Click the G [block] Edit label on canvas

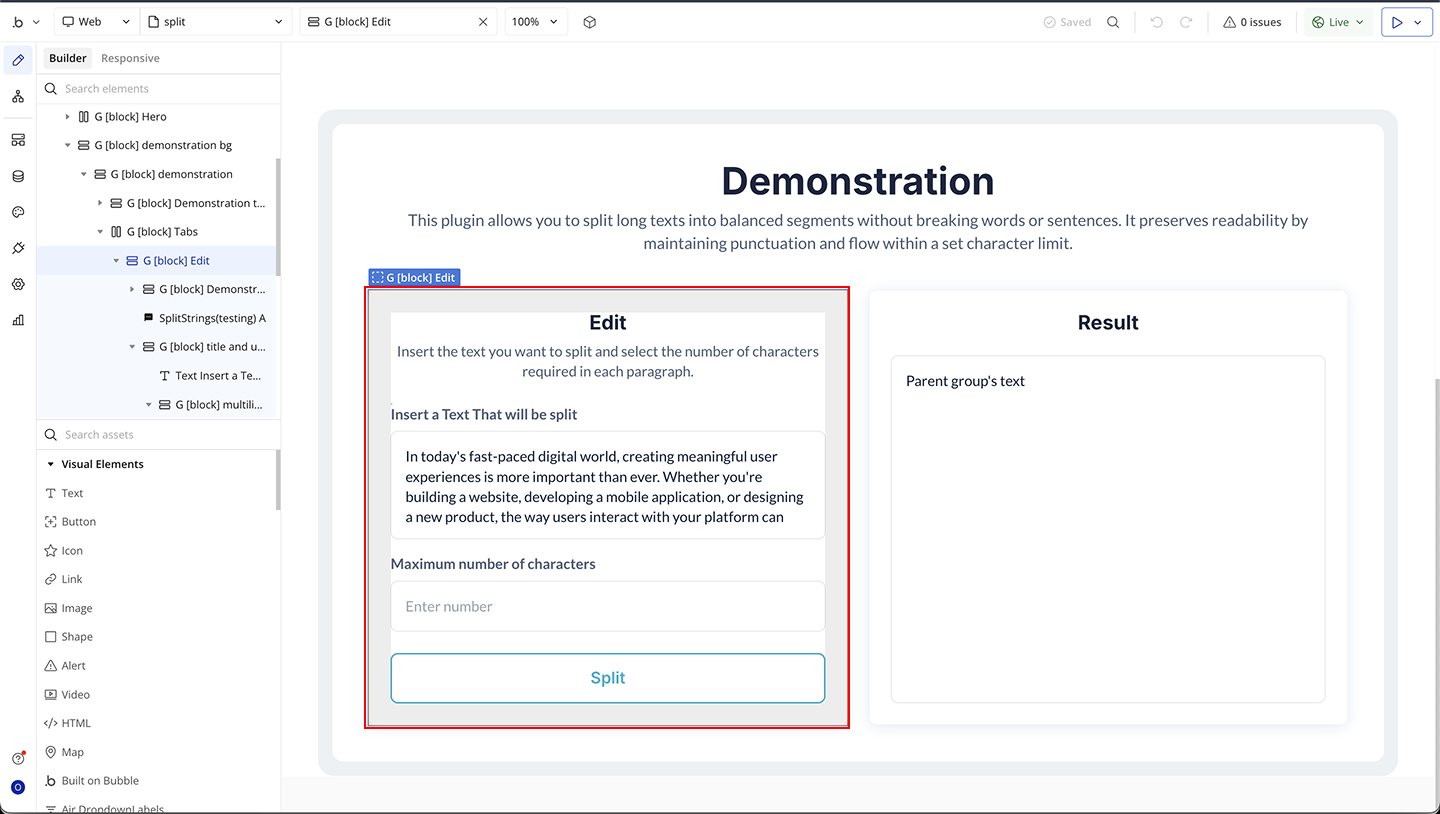pos(414,278)
